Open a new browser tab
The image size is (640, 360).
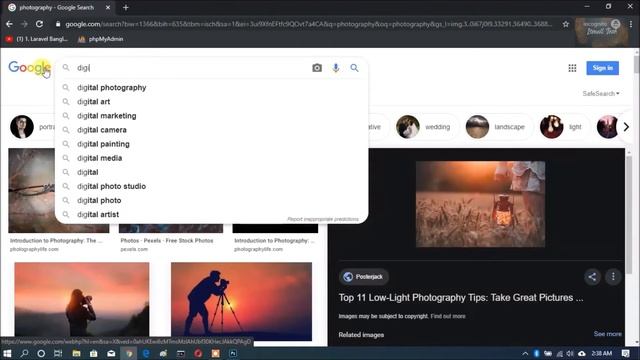coord(126,7)
